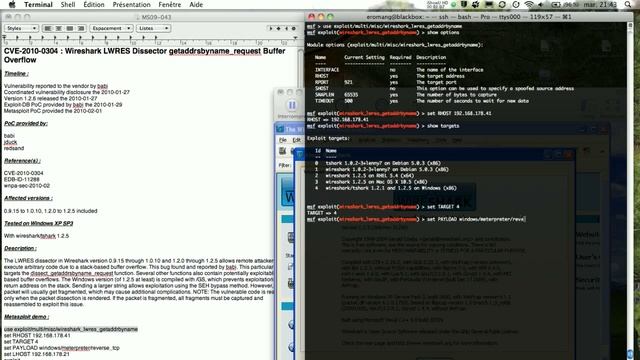The width and height of the screenshot is (640, 360).
Task: Click the 'Timeline :' heading
Action: [x=16, y=74]
